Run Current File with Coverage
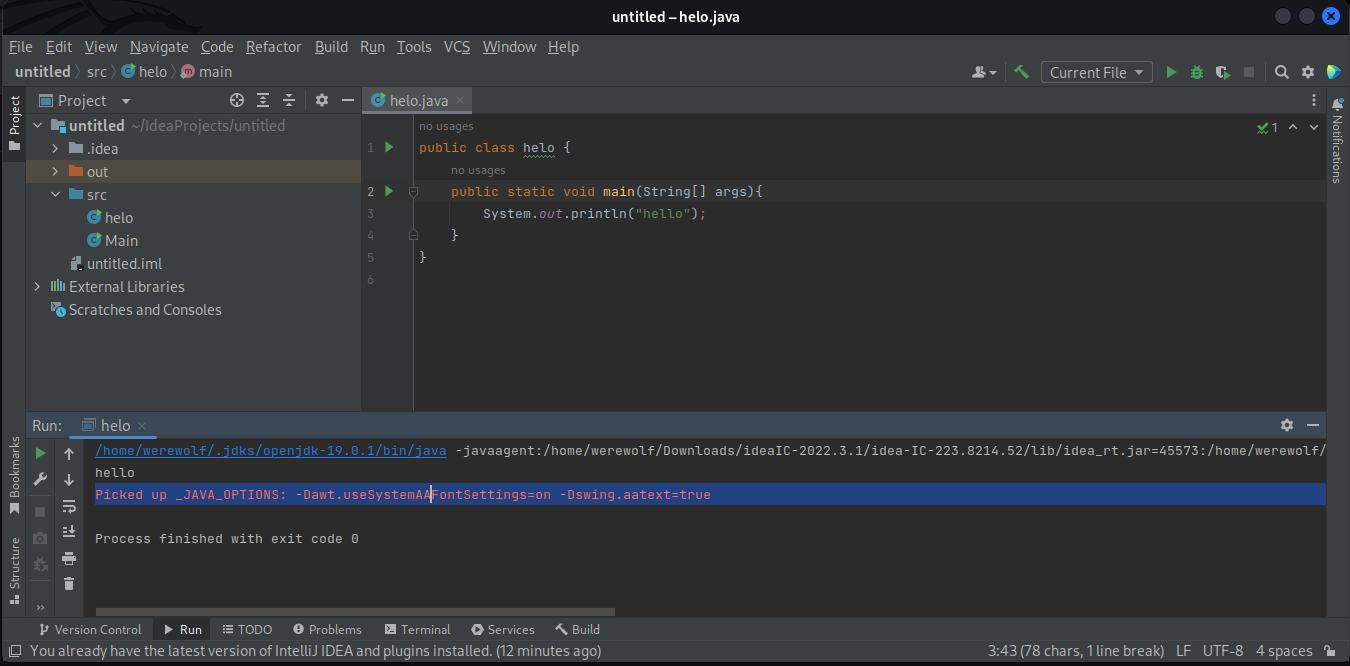 click(1222, 72)
